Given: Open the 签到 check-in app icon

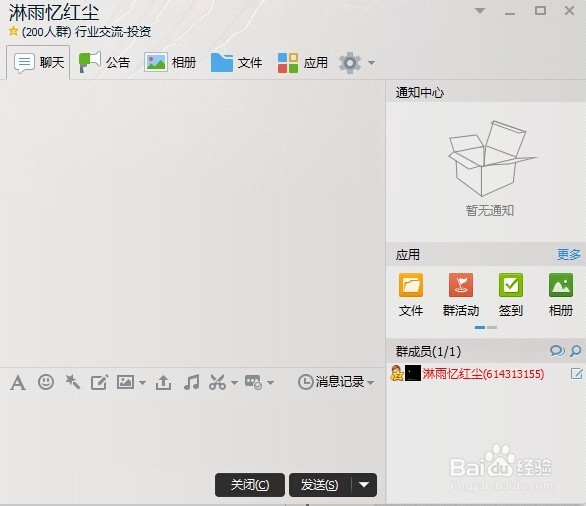Looking at the screenshot, I should click(x=511, y=295).
